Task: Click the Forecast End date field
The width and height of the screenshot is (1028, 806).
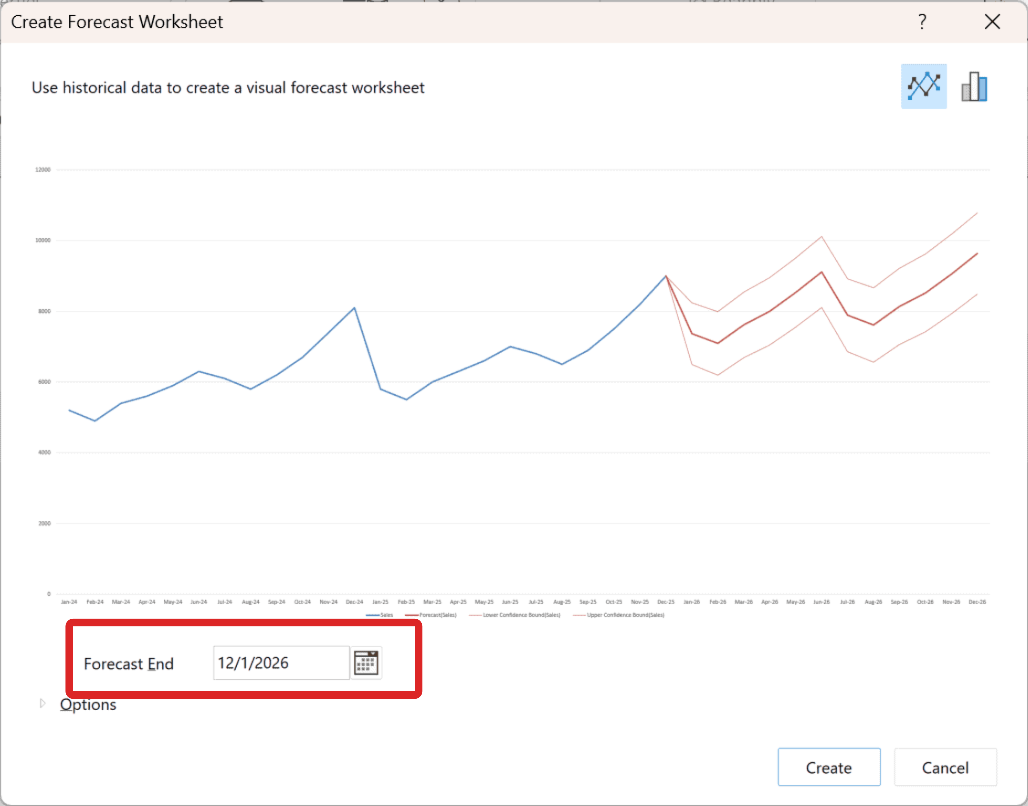Action: pos(281,662)
